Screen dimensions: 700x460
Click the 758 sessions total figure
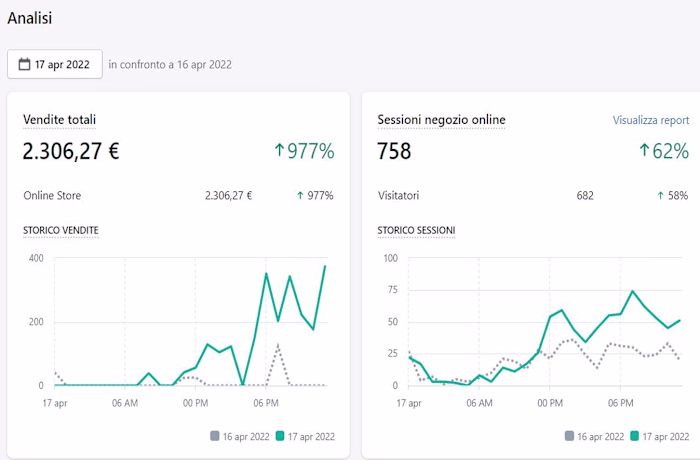394,151
